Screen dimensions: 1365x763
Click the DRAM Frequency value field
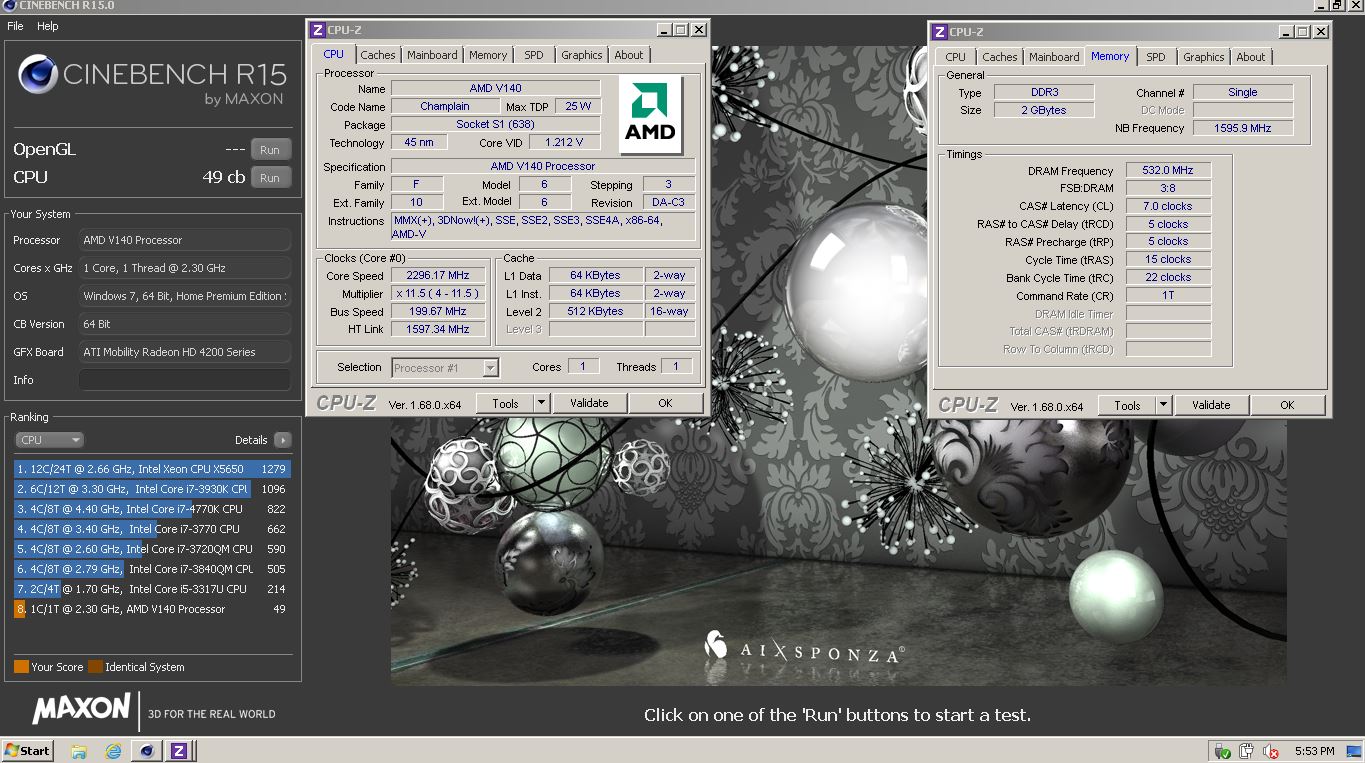(x=1169, y=170)
